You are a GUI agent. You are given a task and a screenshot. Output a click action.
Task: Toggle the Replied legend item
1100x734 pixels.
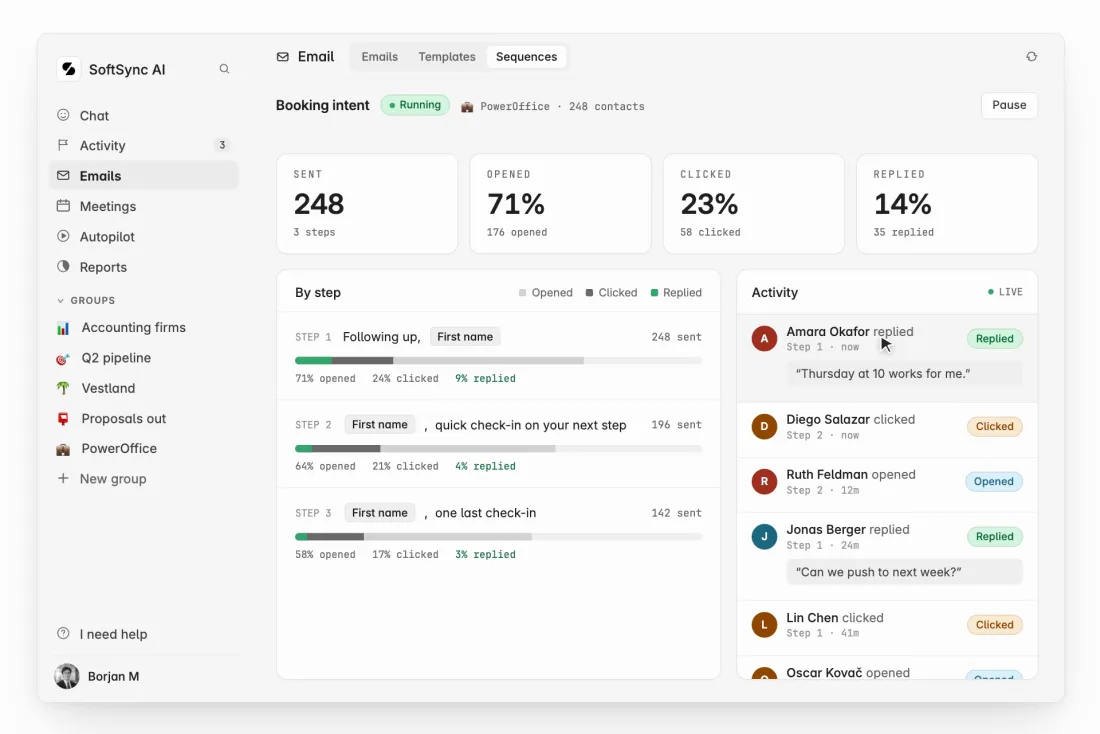(676, 293)
